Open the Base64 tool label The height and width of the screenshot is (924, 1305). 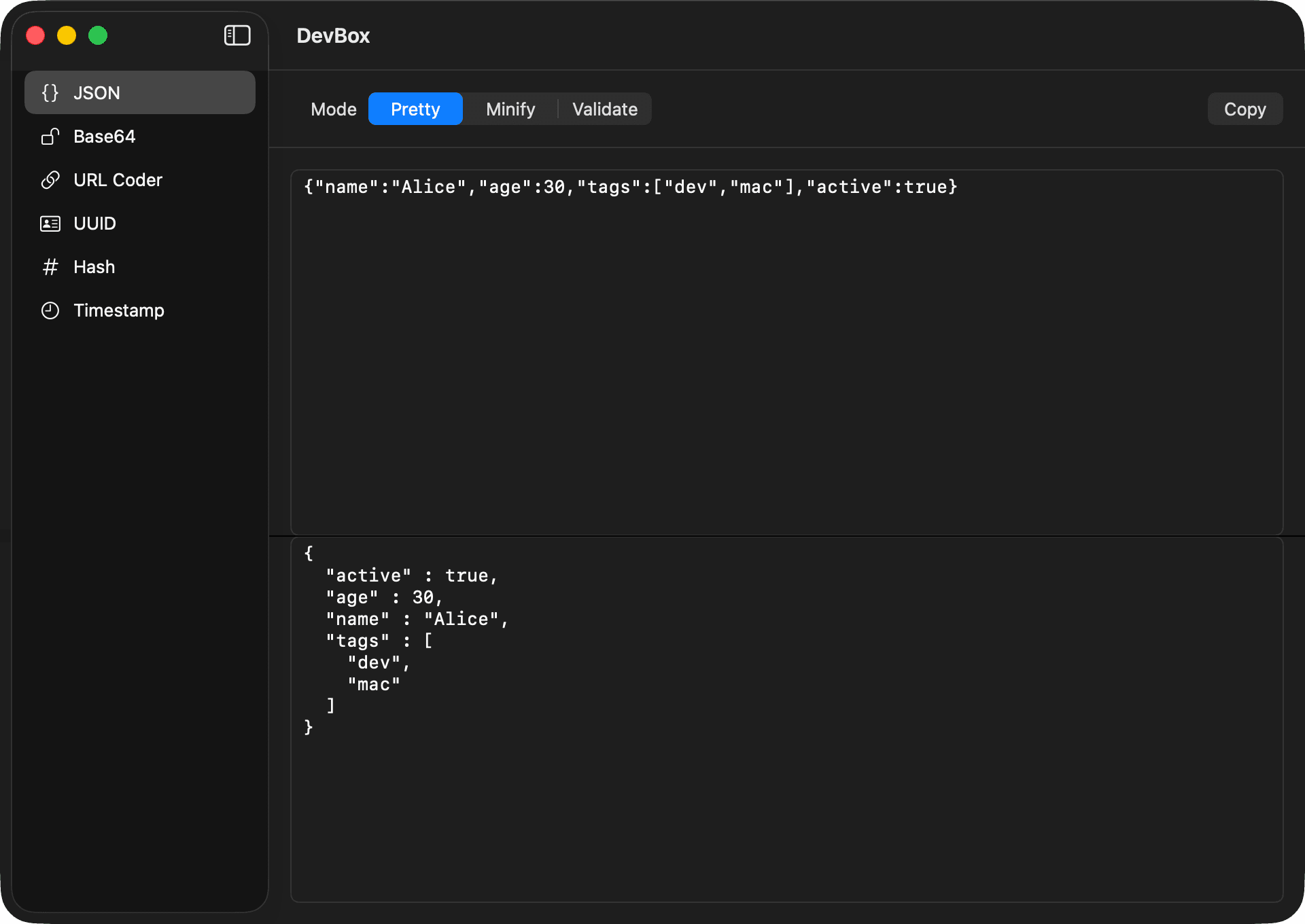(104, 137)
